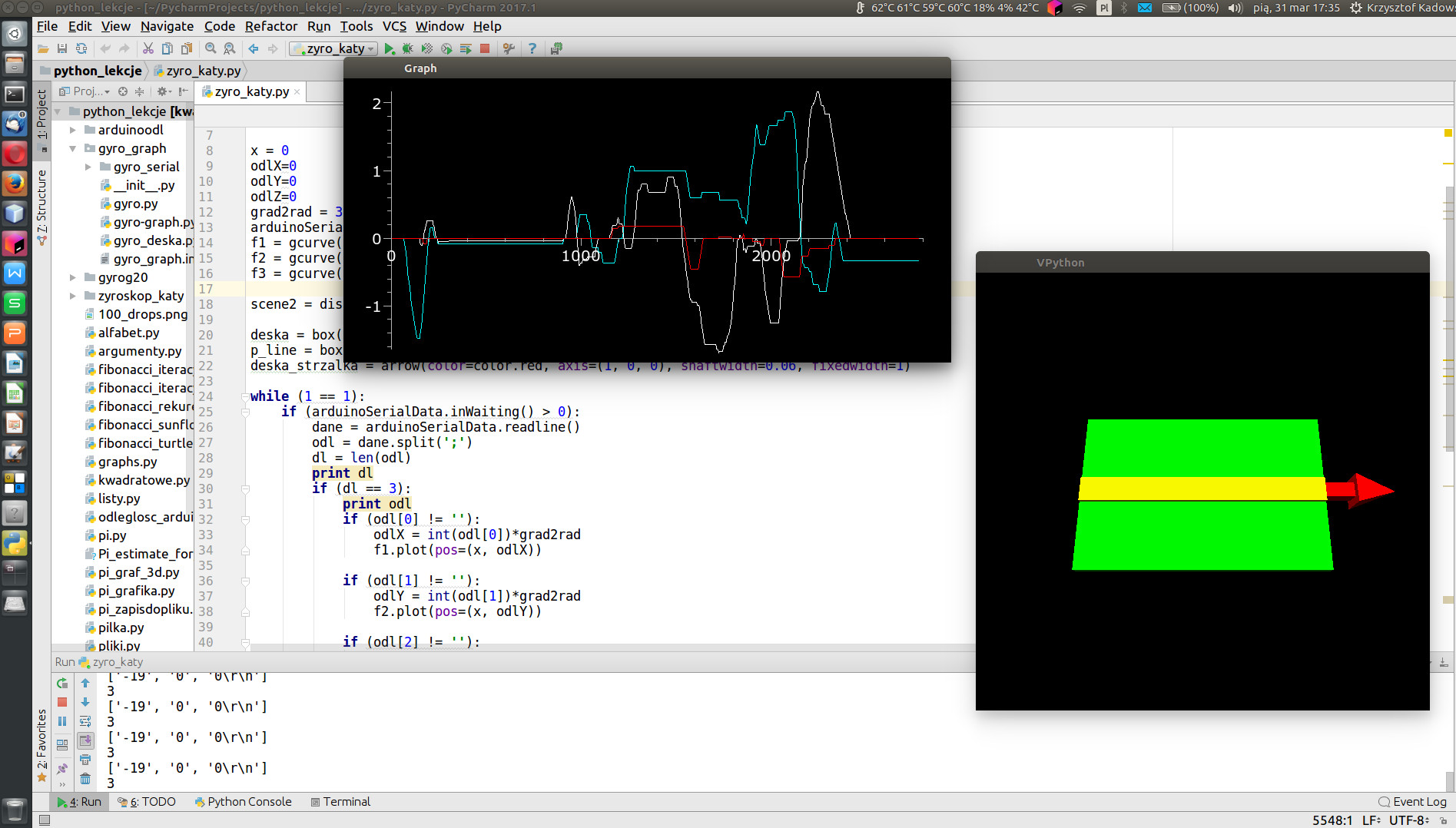Screen dimensions: 1456x828
Task: Click the Paste toolbar icon
Action: pyautogui.click(x=186, y=48)
